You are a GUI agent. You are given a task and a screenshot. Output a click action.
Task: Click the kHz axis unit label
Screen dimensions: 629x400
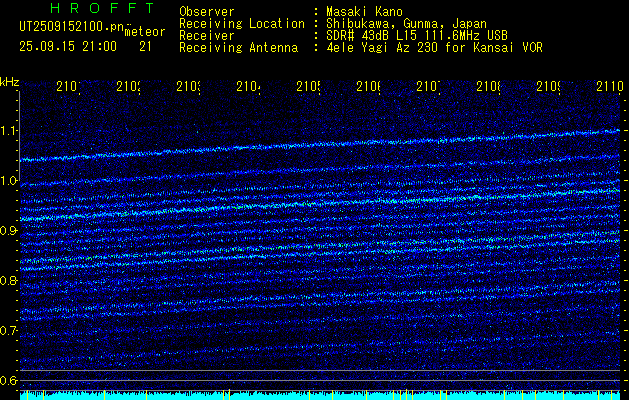(x=9, y=83)
